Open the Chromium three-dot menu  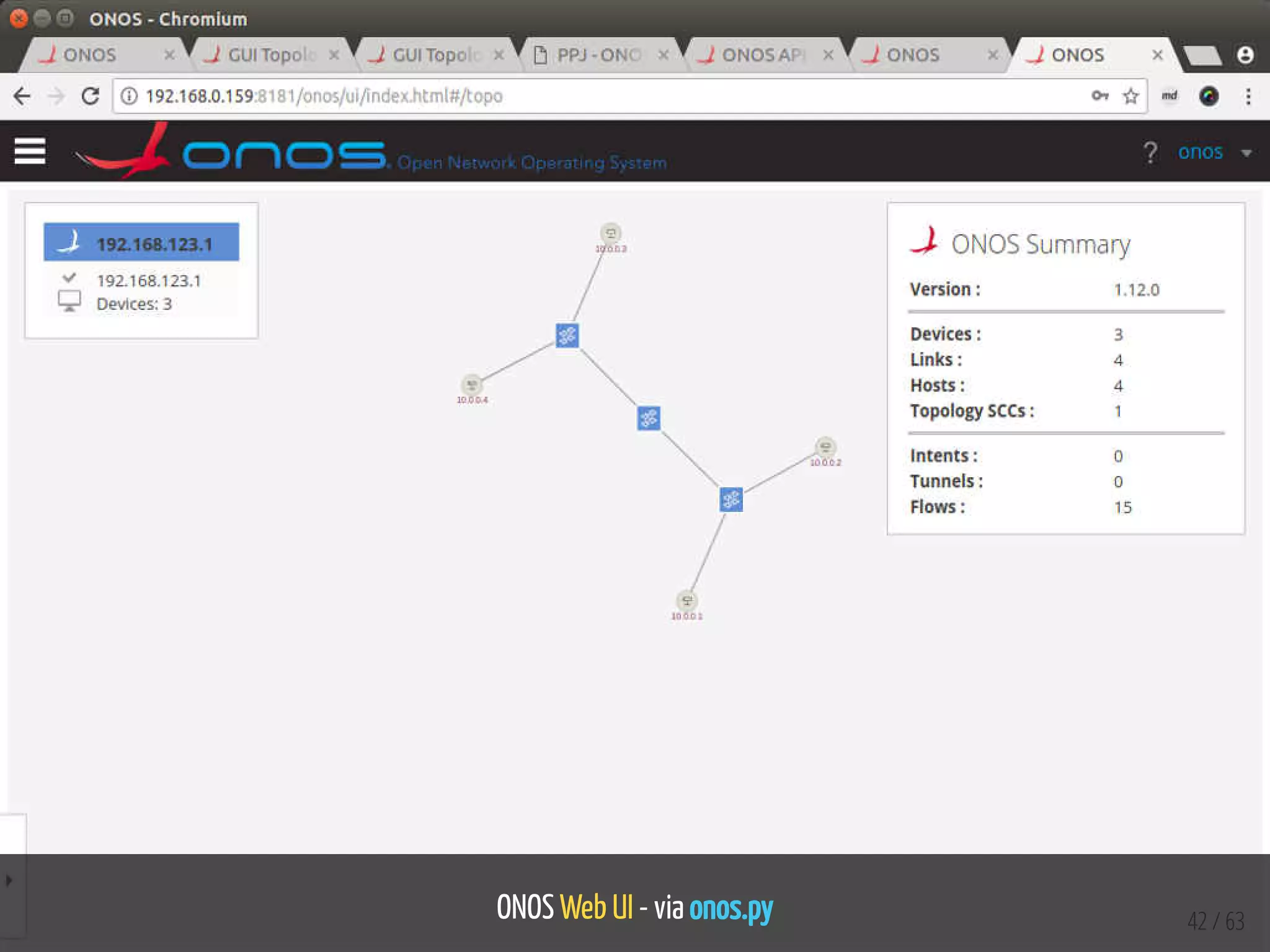pos(1248,96)
